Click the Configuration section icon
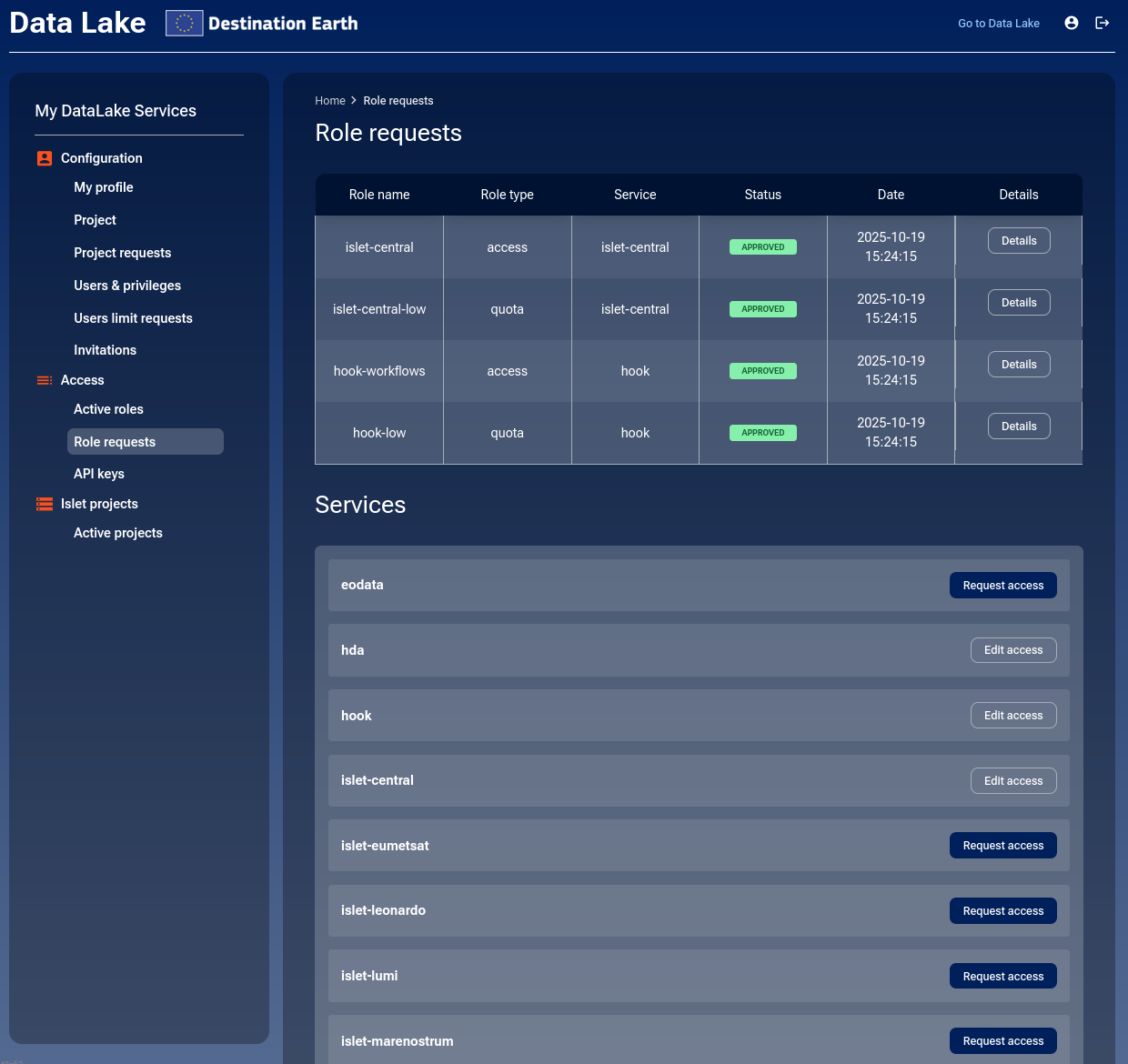Screen dimensions: 1128x1064 click(x=45, y=158)
